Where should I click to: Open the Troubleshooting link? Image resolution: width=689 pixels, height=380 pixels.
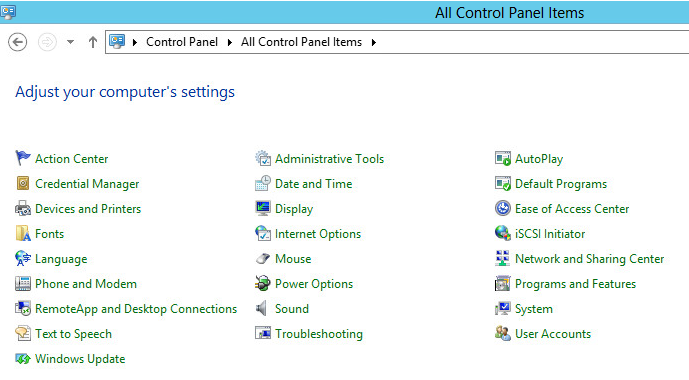319,334
